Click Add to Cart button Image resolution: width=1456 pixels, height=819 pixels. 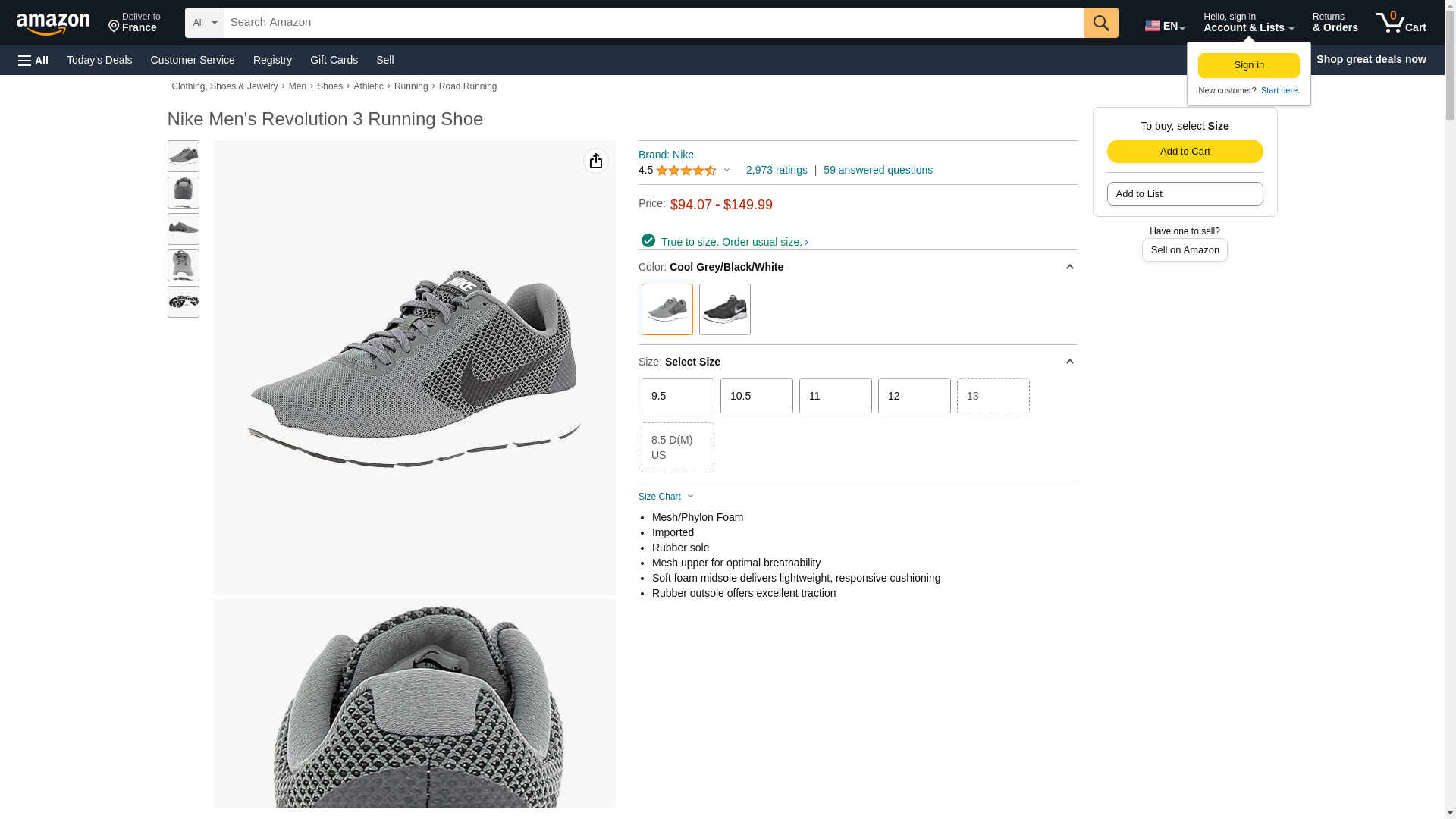[x=1185, y=151]
